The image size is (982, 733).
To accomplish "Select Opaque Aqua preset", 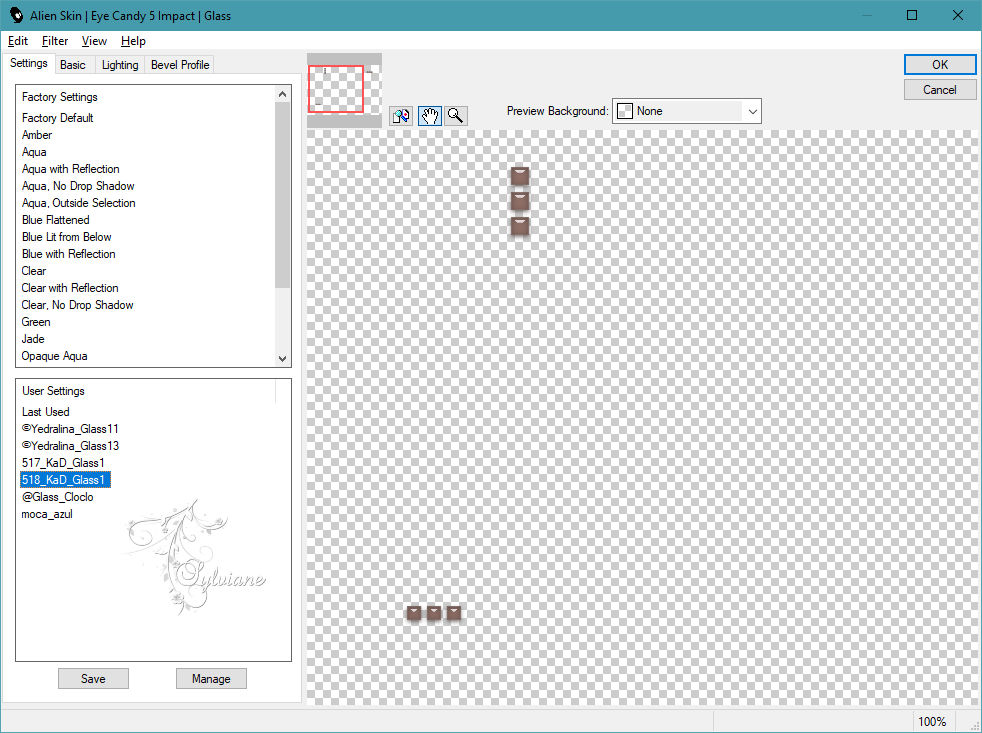I will coord(54,356).
